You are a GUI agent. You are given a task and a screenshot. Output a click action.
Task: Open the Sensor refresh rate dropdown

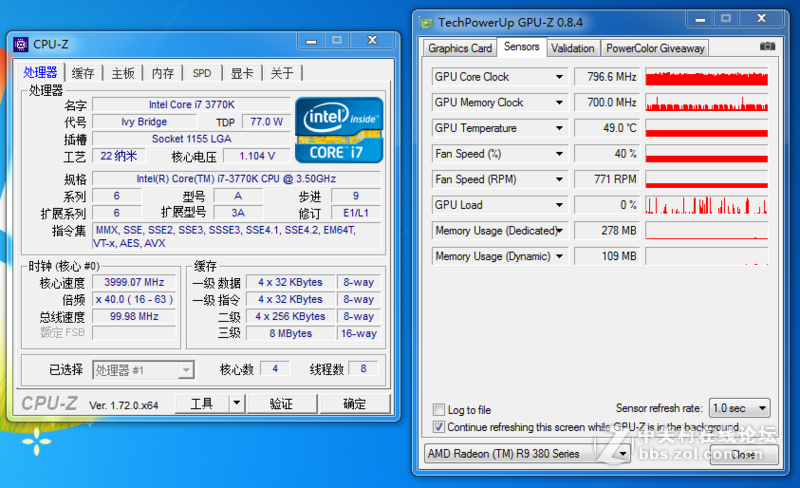coord(739,408)
